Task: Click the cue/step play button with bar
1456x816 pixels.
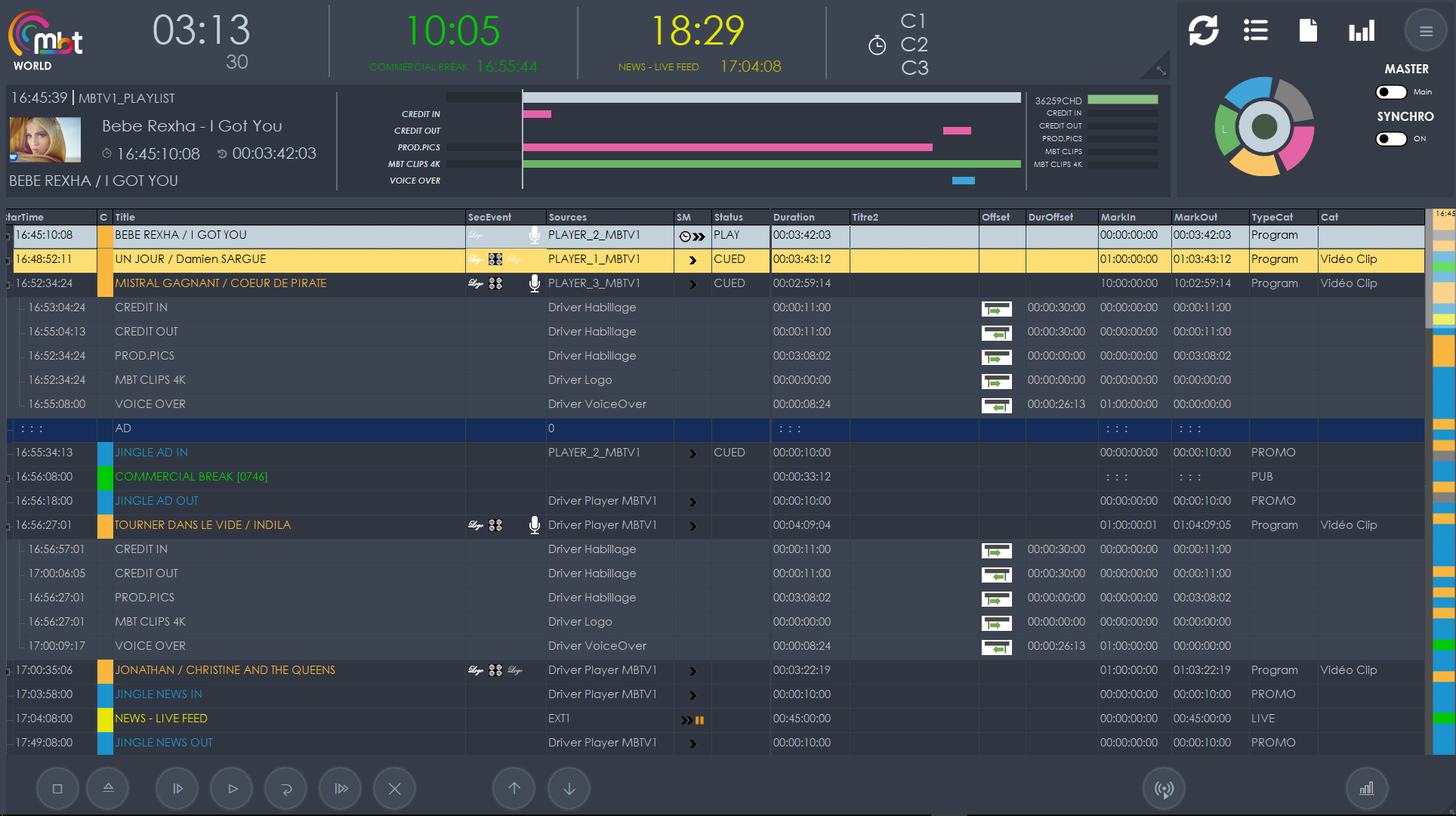Action: [x=177, y=789]
